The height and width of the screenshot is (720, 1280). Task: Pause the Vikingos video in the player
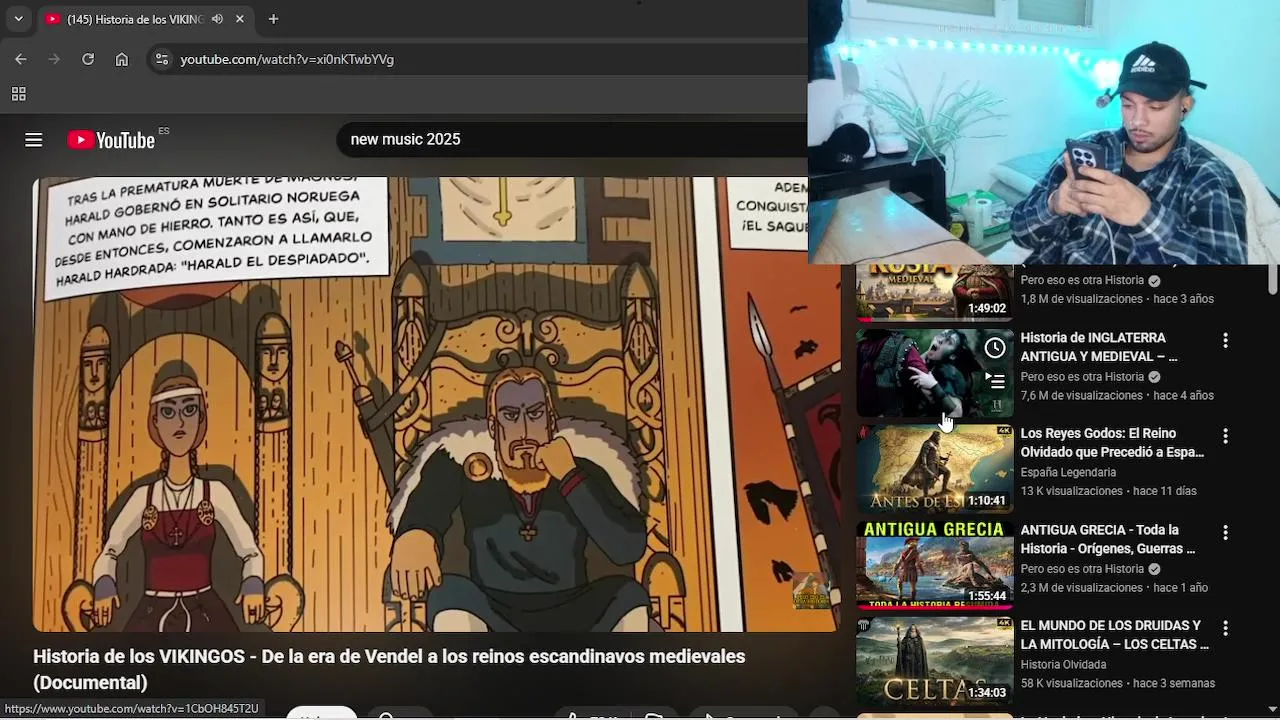point(436,404)
